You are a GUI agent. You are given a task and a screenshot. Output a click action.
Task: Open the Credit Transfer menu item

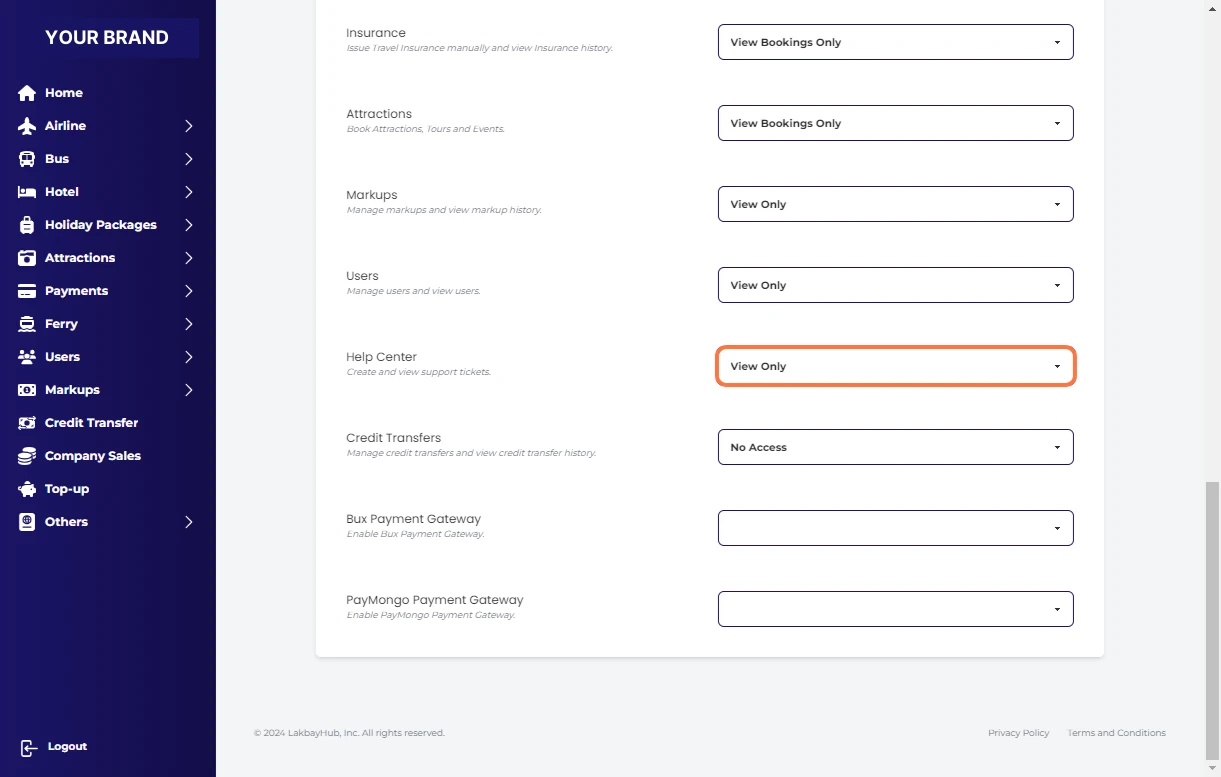(x=91, y=423)
